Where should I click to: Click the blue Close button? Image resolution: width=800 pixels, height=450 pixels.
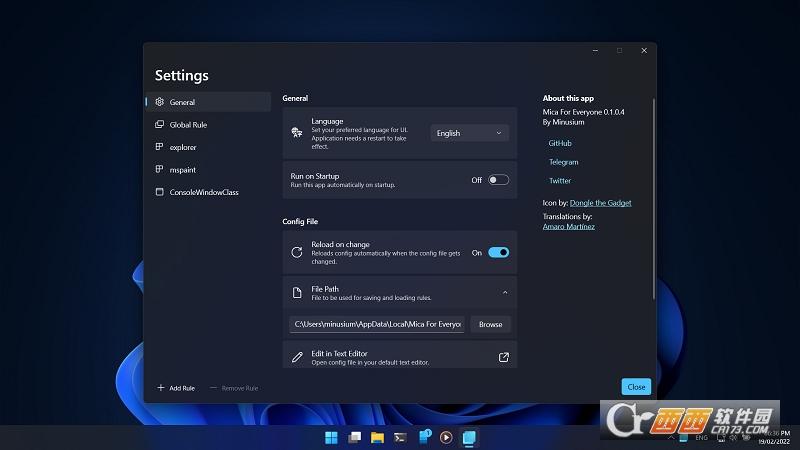636,387
